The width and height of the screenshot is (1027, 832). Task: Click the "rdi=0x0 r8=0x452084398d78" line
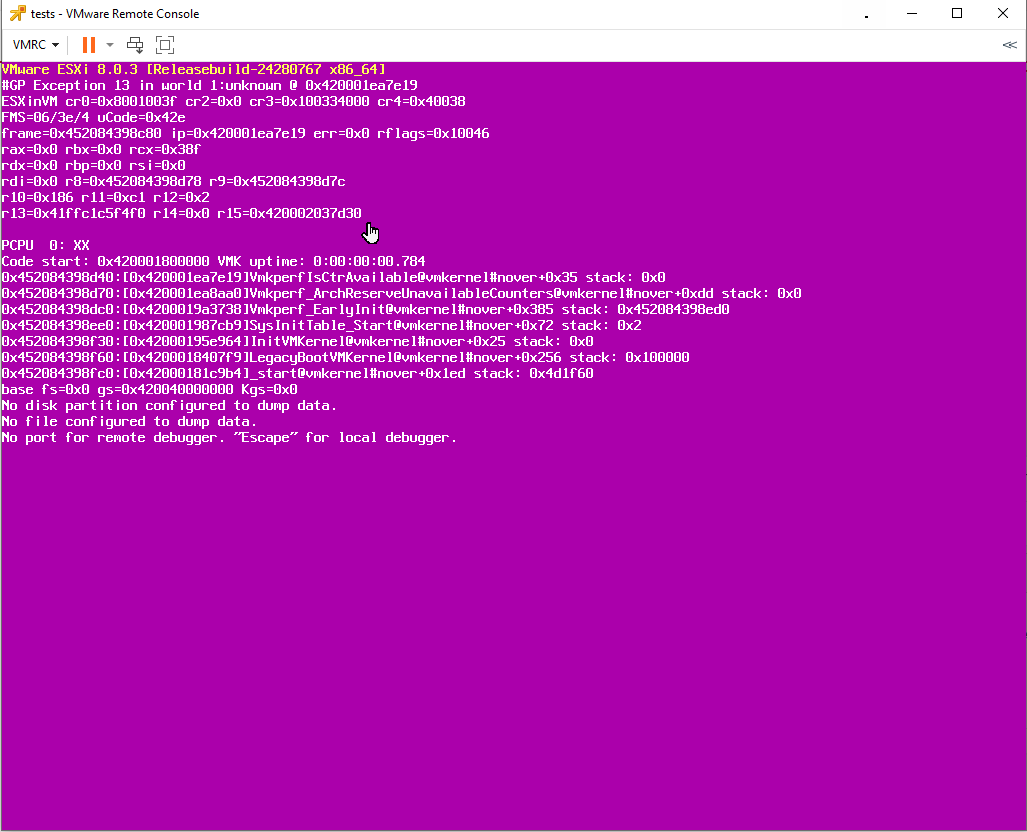[173, 181]
